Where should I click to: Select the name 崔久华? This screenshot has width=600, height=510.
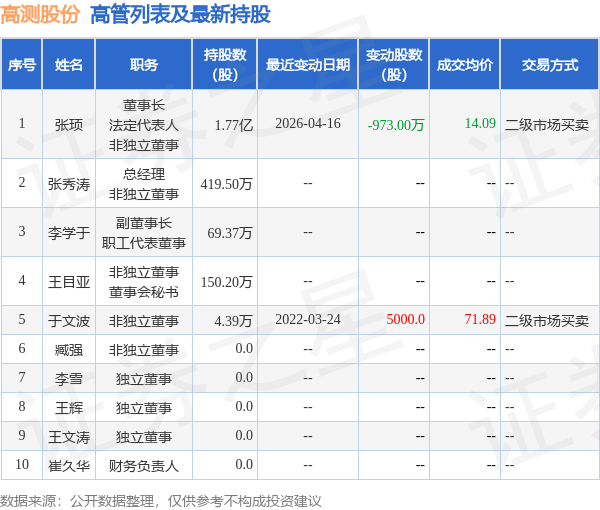pos(69,466)
